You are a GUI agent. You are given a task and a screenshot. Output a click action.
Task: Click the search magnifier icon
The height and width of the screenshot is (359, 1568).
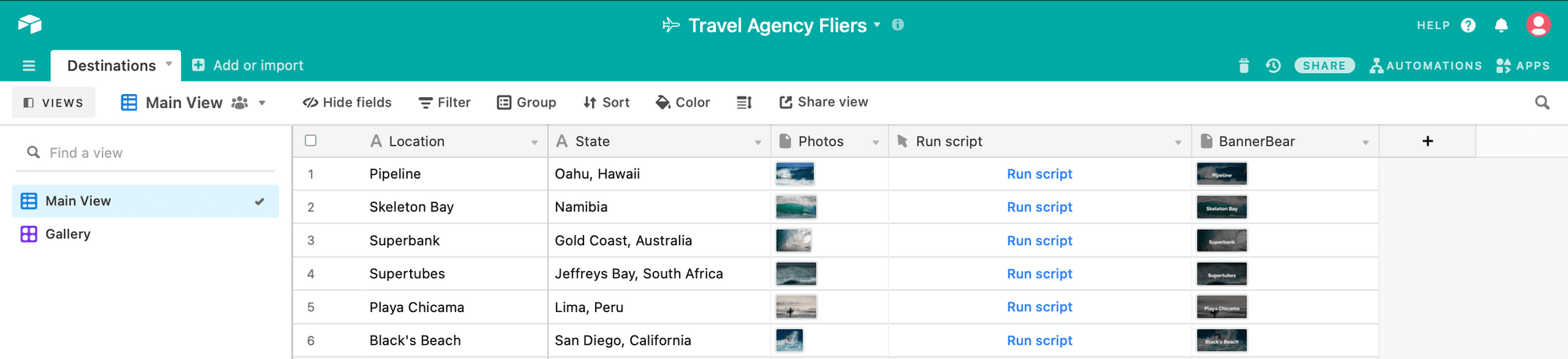click(1541, 103)
